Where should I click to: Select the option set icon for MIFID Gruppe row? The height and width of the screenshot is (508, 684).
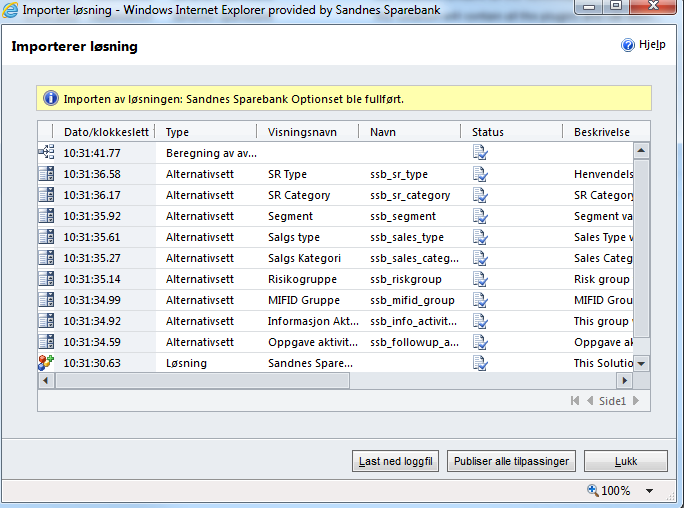46,299
